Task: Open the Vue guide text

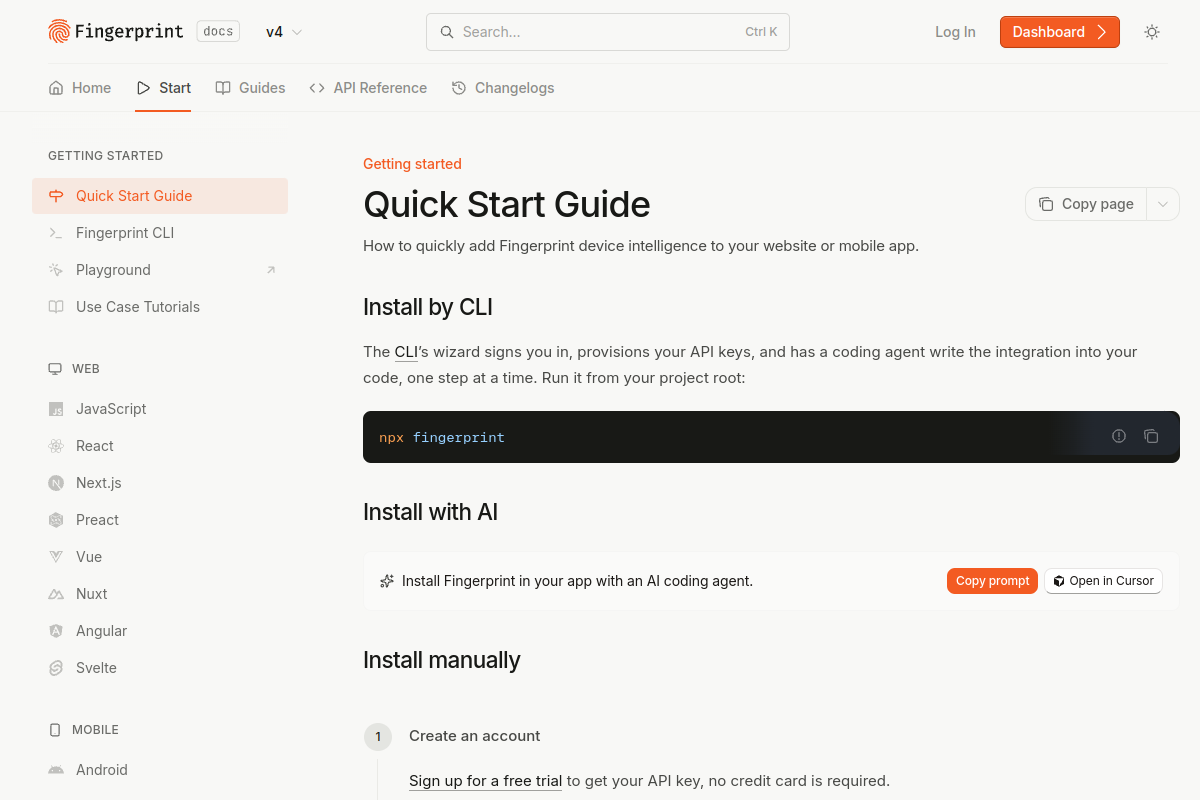Action: pyautogui.click(x=89, y=557)
